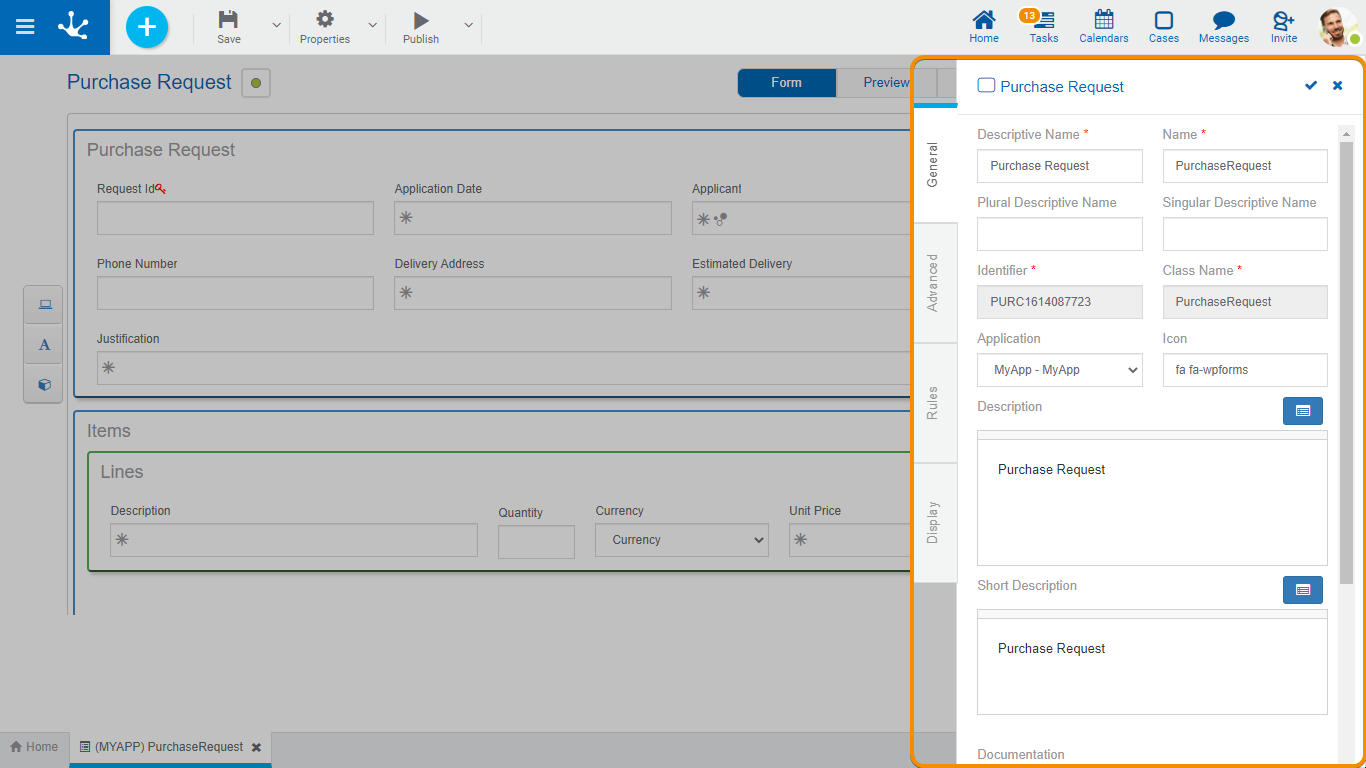Image resolution: width=1366 pixels, height=768 pixels.
Task: Open the Application MyApp dropdown
Action: click(1059, 370)
